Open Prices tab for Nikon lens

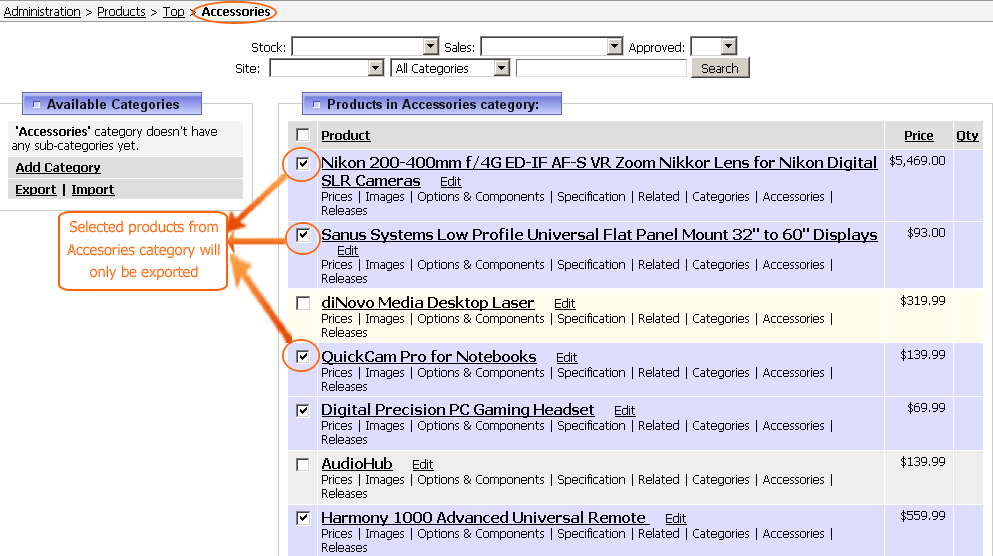point(336,197)
